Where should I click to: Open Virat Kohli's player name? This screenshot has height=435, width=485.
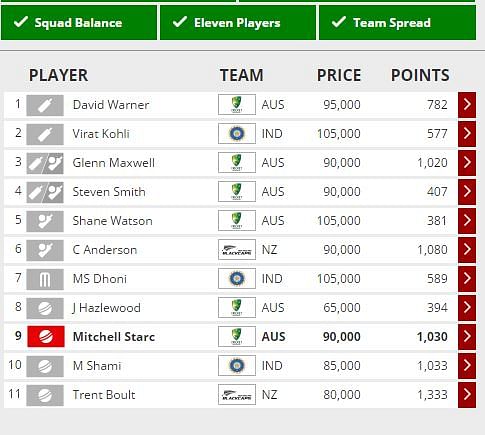pos(101,134)
